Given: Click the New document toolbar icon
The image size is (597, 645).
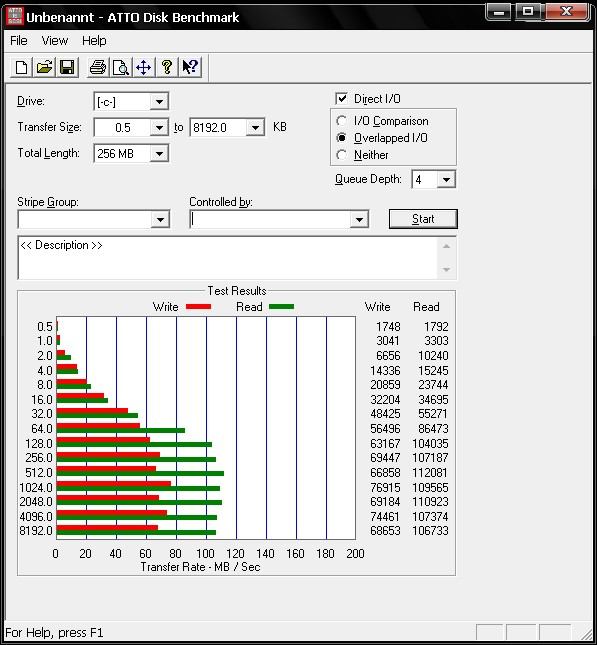Looking at the screenshot, I should click(21, 67).
